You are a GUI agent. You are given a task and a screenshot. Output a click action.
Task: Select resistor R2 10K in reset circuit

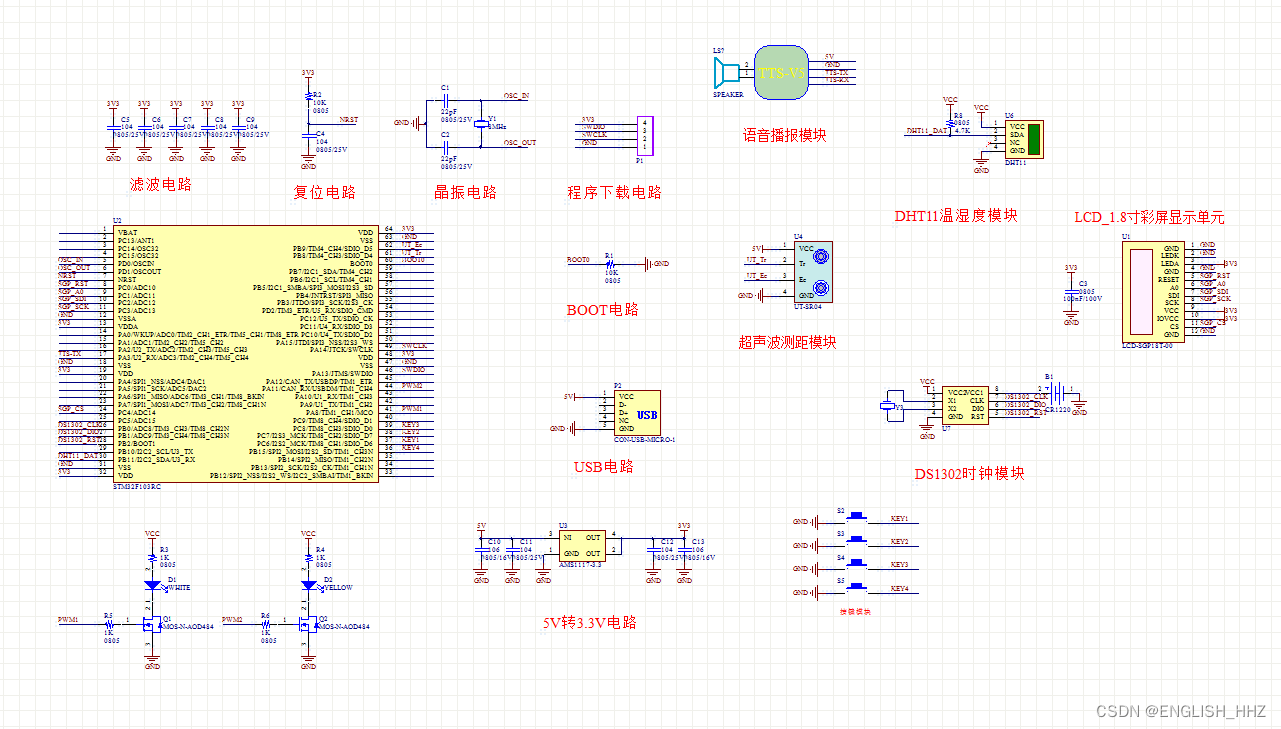click(308, 95)
